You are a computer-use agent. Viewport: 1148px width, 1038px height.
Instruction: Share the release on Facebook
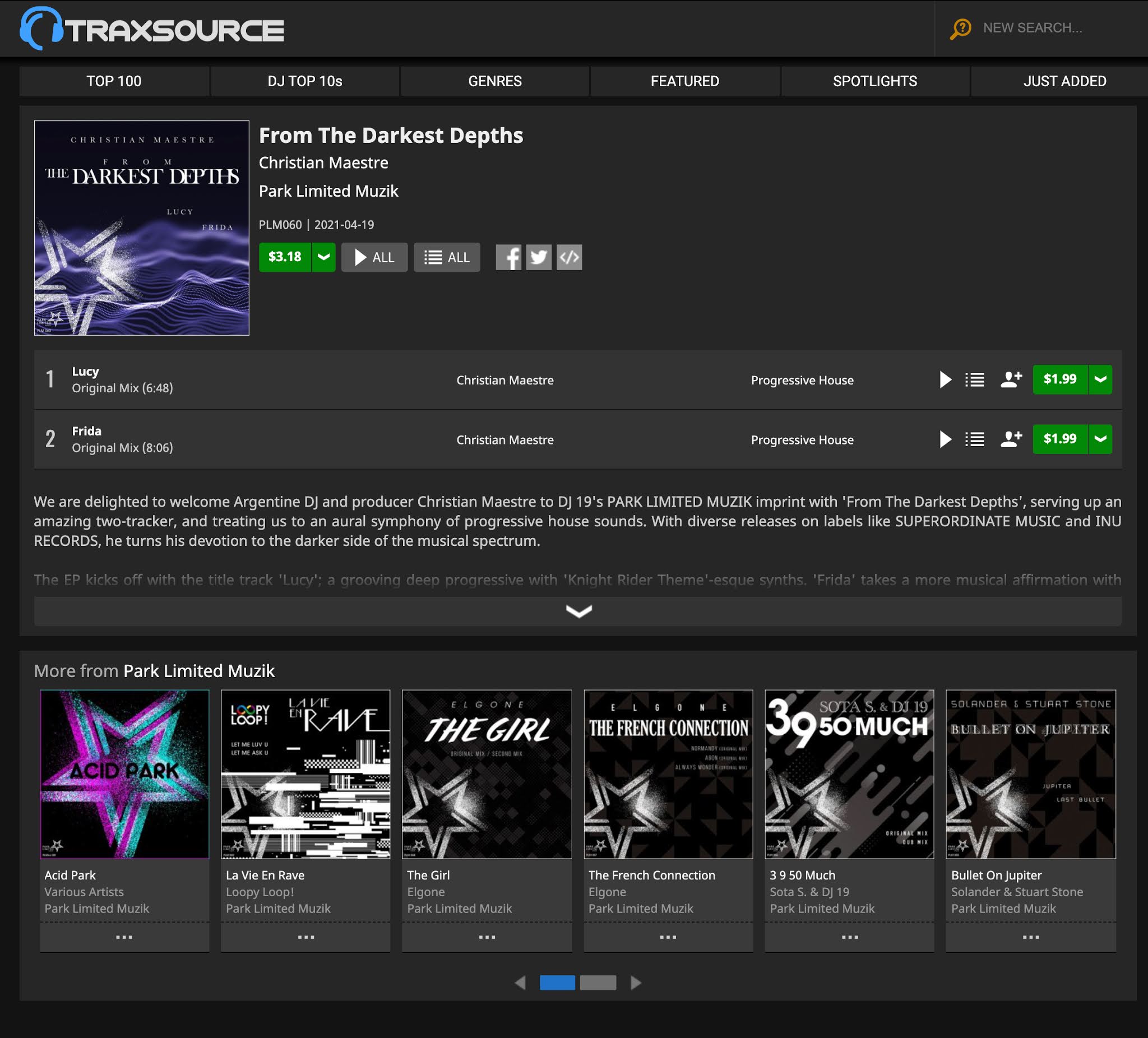508,257
